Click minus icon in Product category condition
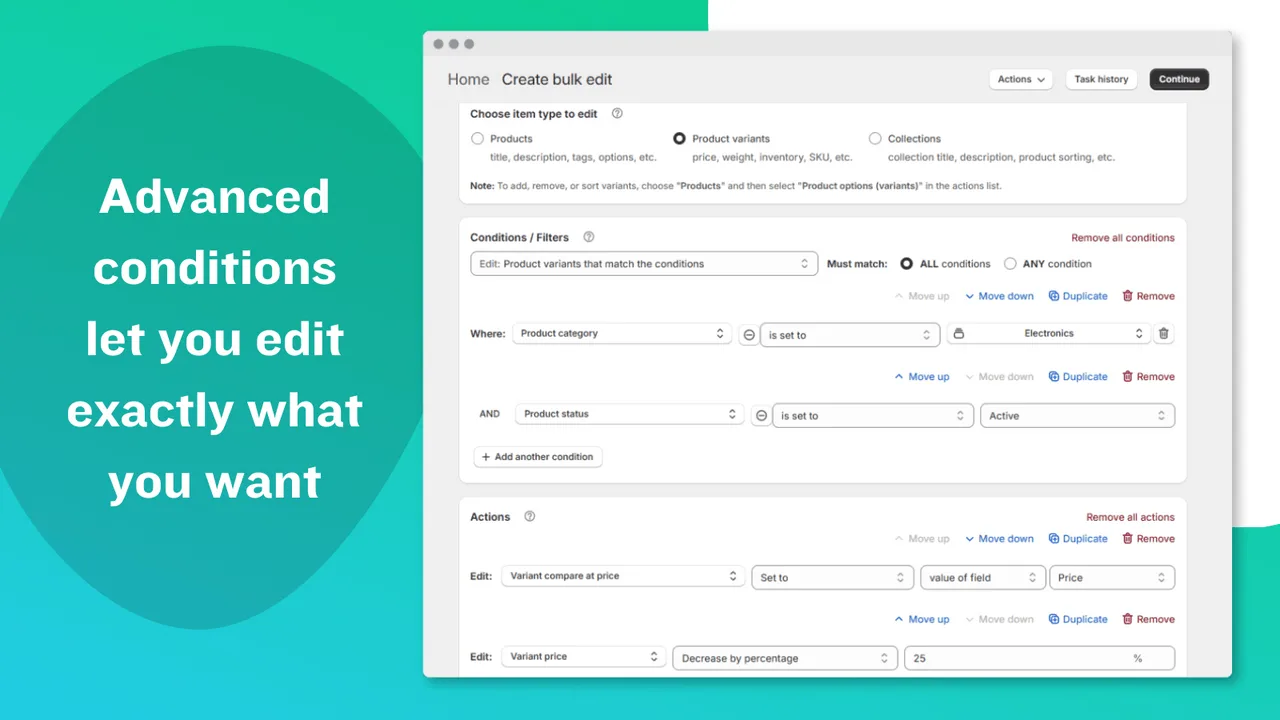Viewport: 1280px width, 720px height. (x=748, y=335)
